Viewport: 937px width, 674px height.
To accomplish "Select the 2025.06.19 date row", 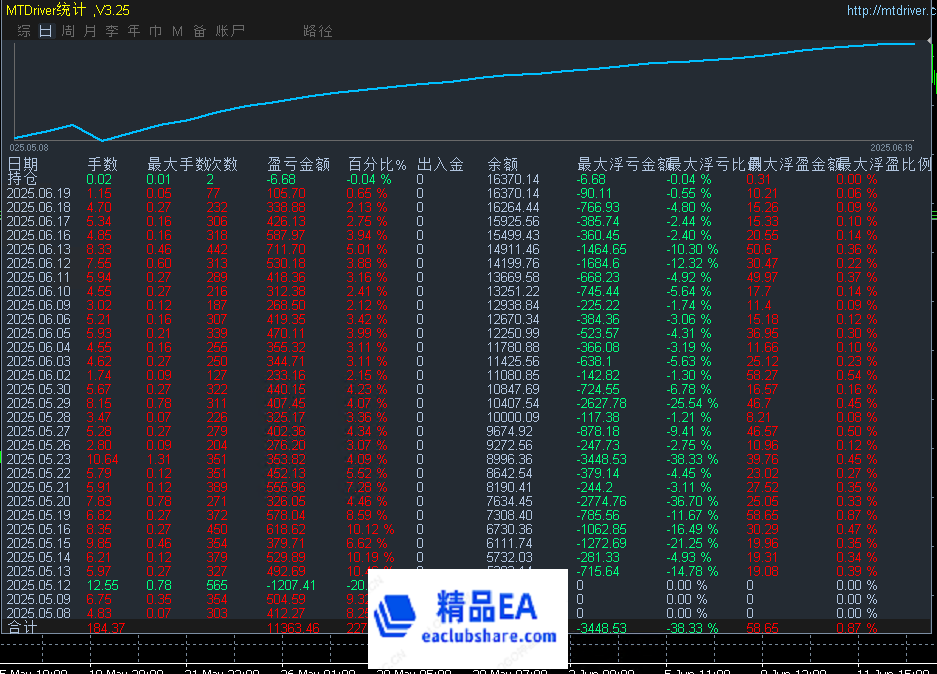I will (x=39, y=193).
